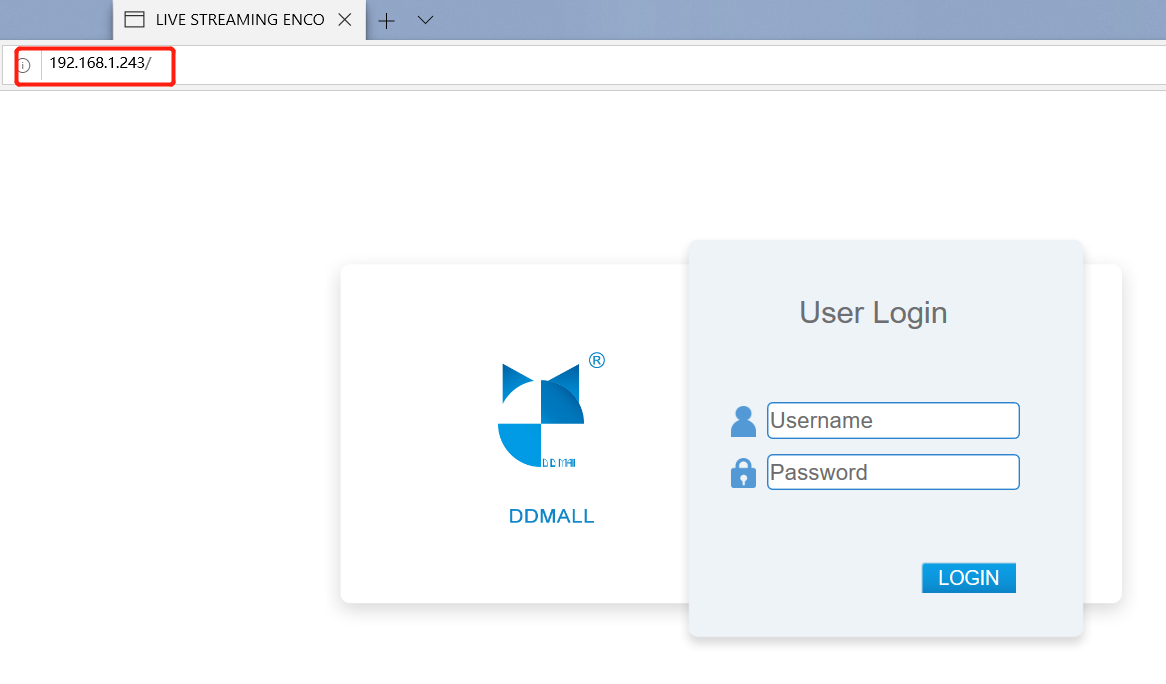Click the padlock icon beside Password
Screen dimensions: 1166x684
coord(743,473)
